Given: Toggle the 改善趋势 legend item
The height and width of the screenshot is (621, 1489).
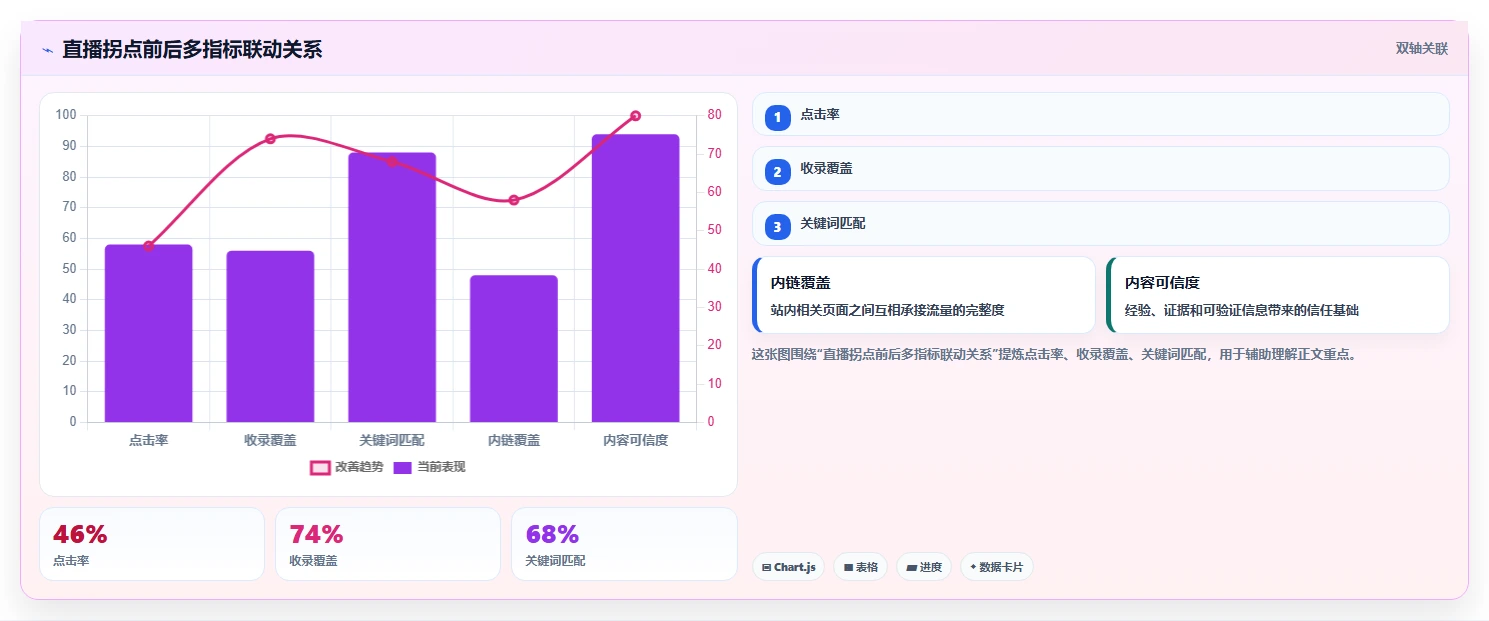Looking at the screenshot, I should (347, 467).
